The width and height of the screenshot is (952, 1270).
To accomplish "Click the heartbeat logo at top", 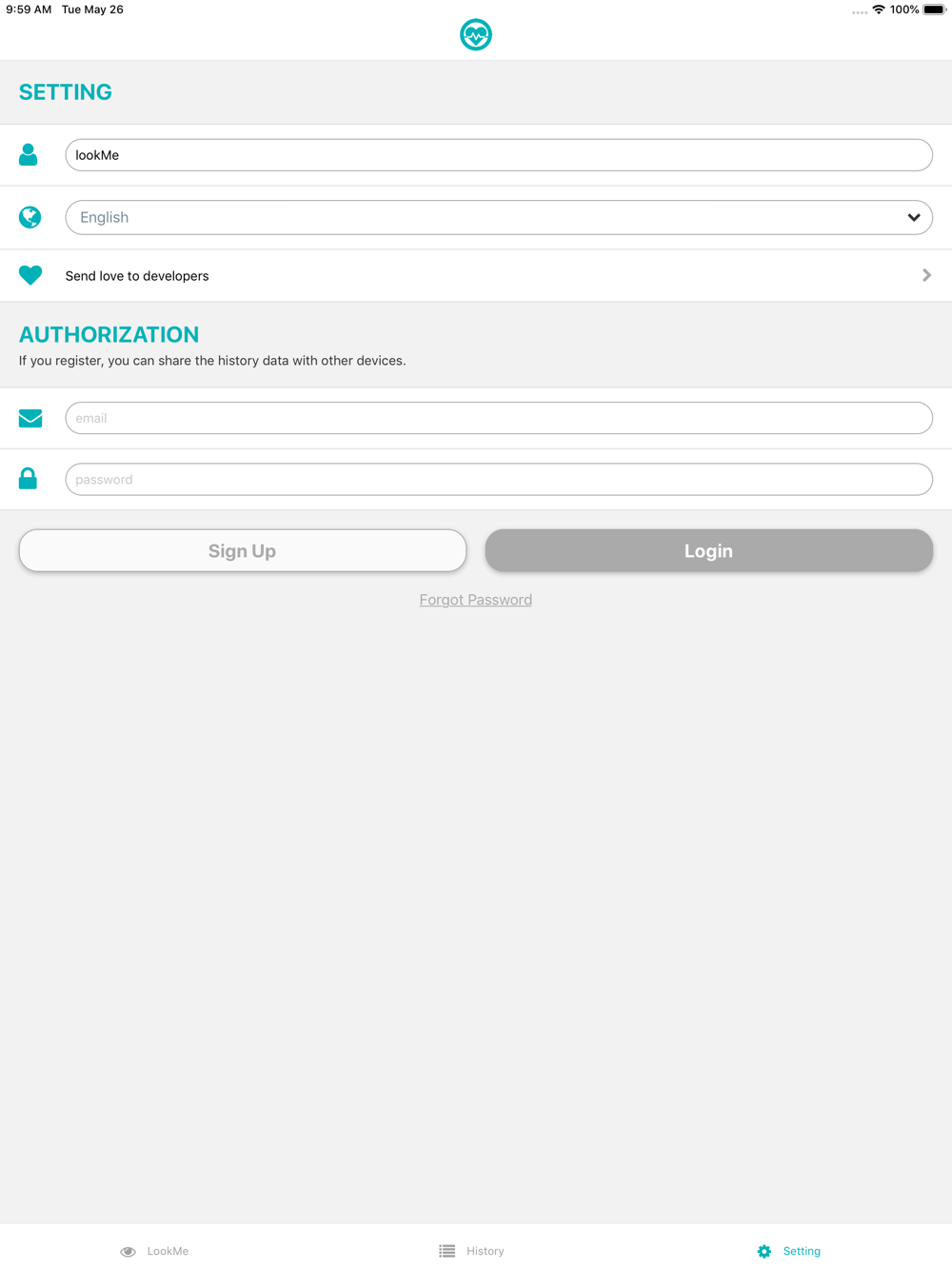I will (476, 35).
